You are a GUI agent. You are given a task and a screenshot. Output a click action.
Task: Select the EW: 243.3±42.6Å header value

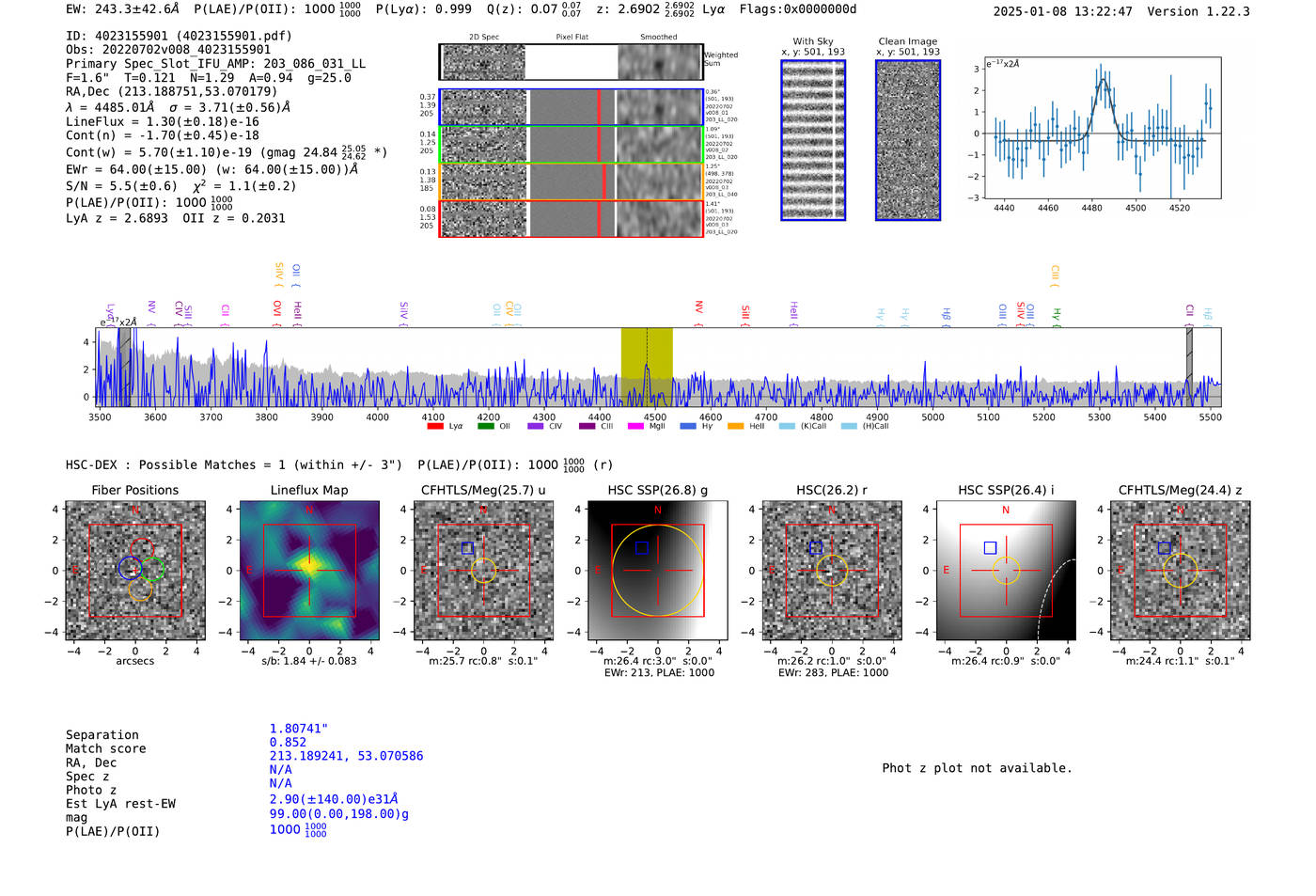(x=122, y=9)
